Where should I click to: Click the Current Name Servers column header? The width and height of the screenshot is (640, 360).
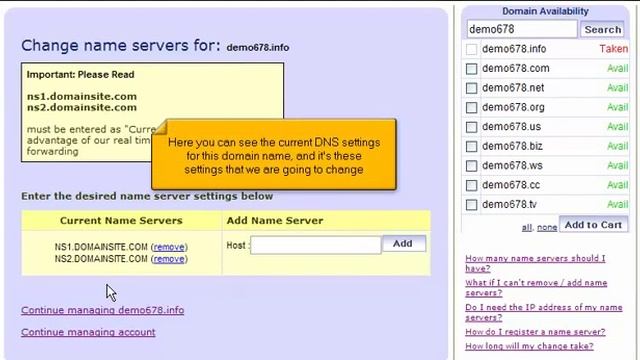point(121,221)
